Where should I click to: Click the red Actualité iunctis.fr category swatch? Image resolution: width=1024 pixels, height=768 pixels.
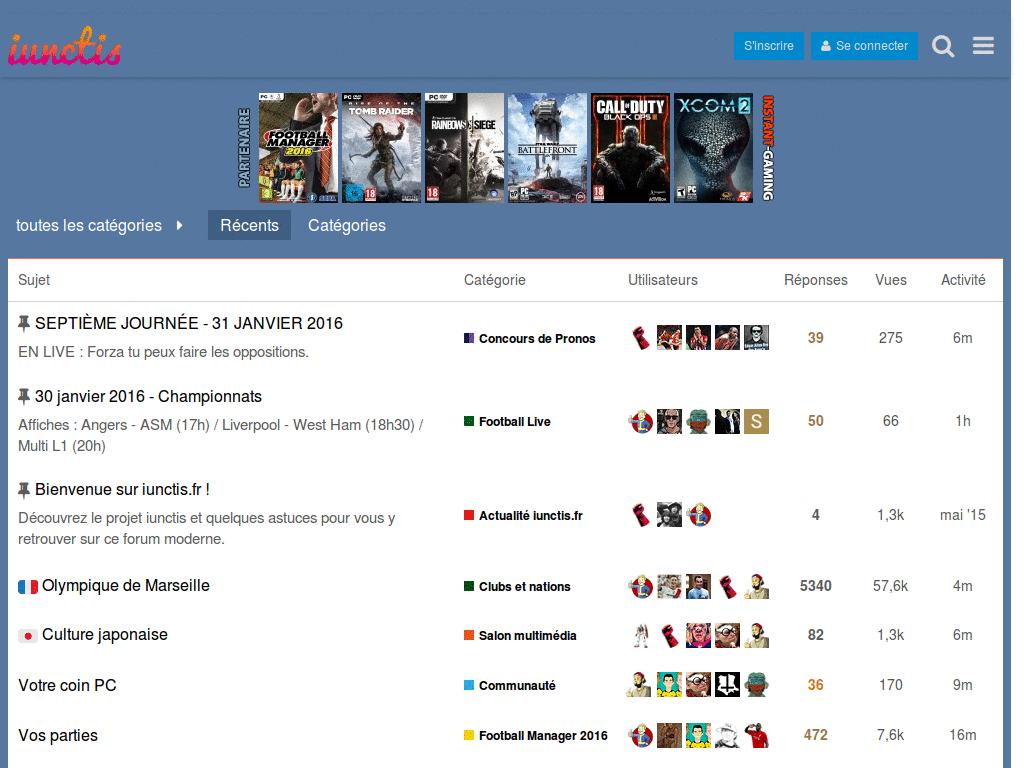click(469, 516)
